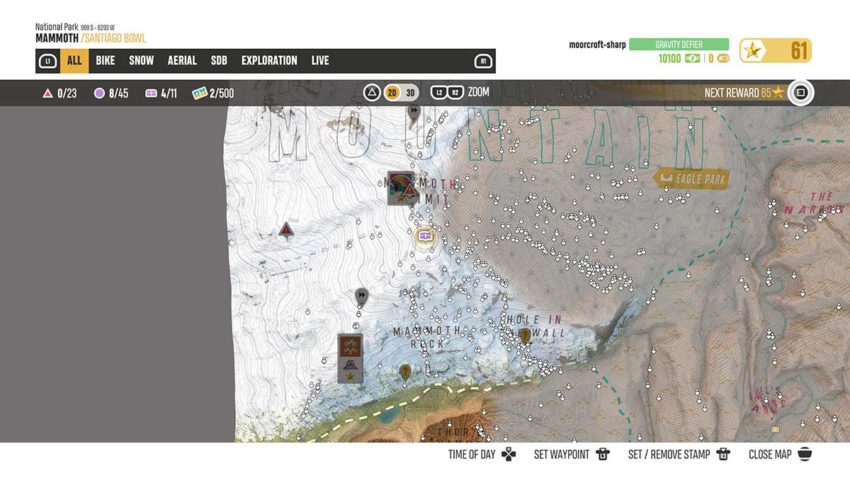850x478 pixels.
Task: Click the SET WAYPOINT label
Action: pyautogui.click(x=561, y=454)
